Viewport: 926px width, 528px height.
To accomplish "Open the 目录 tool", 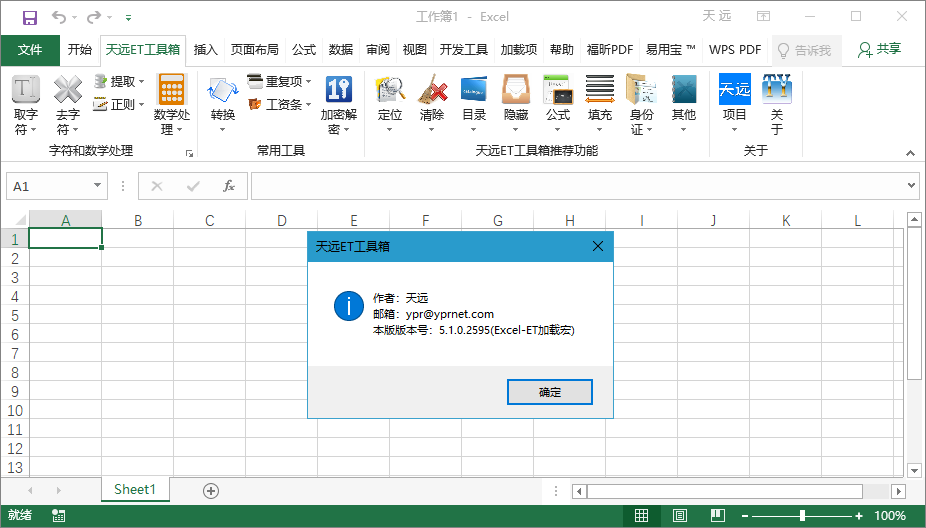I will pyautogui.click(x=474, y=105).
